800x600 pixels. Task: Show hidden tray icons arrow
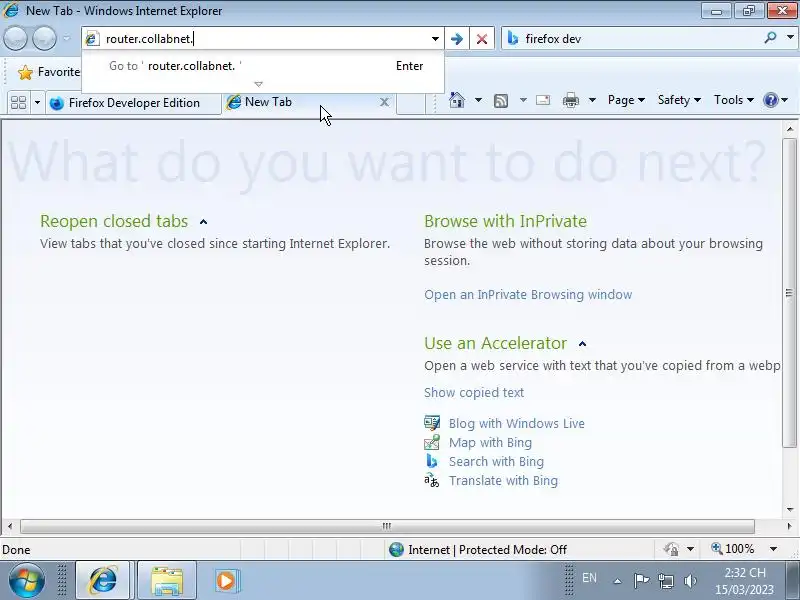click(x=617, y=581)
